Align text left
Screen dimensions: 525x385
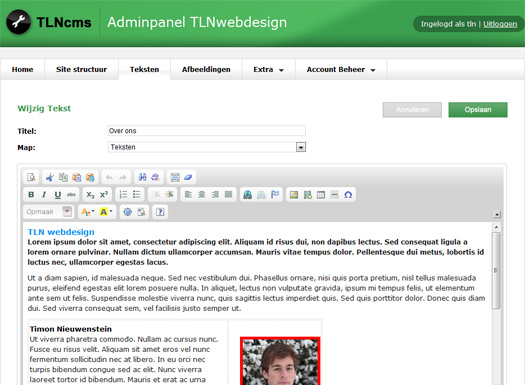coord(189,195)
